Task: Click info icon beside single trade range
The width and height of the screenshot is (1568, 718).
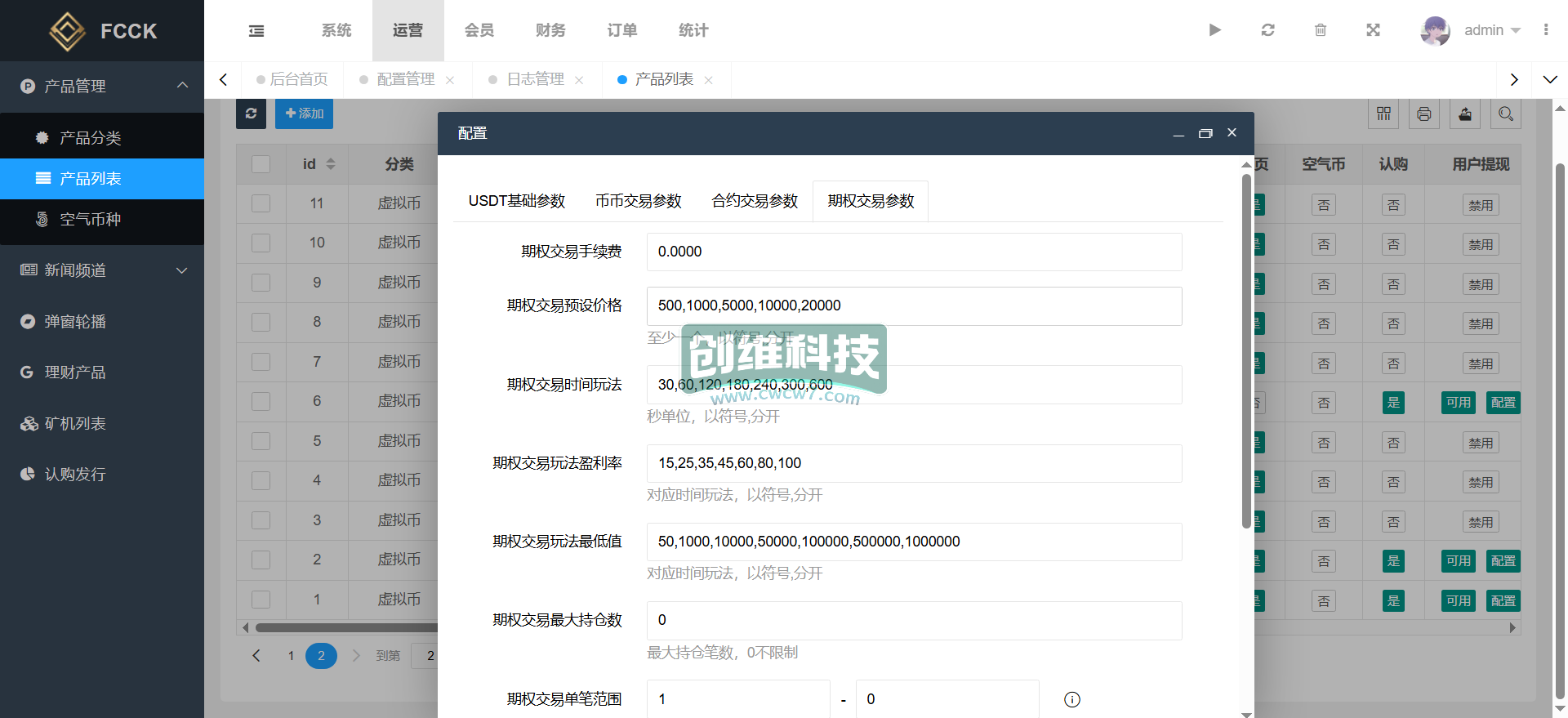Action: click(x=1072, y=699)
